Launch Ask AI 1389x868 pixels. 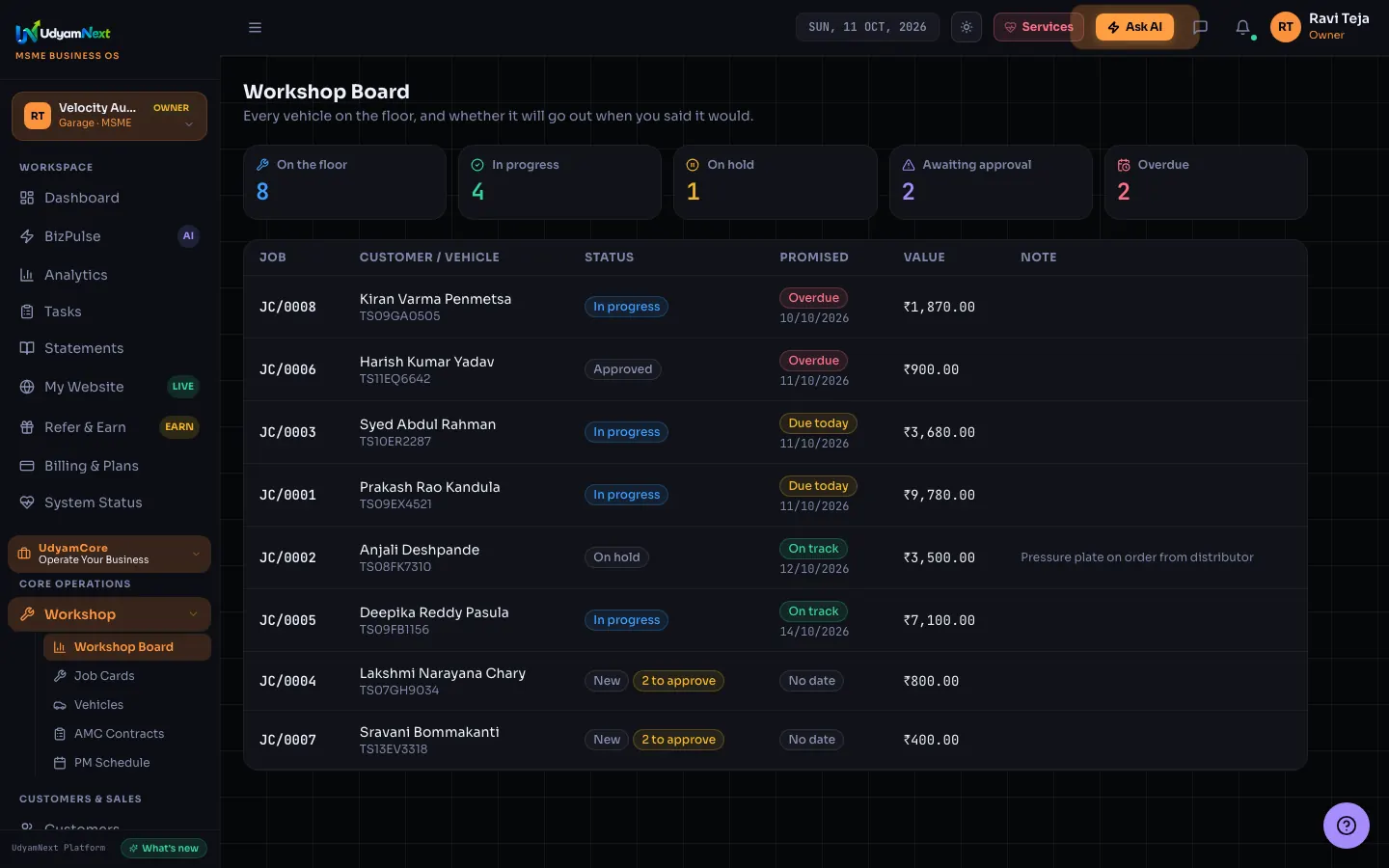(x=1134, y=27)
